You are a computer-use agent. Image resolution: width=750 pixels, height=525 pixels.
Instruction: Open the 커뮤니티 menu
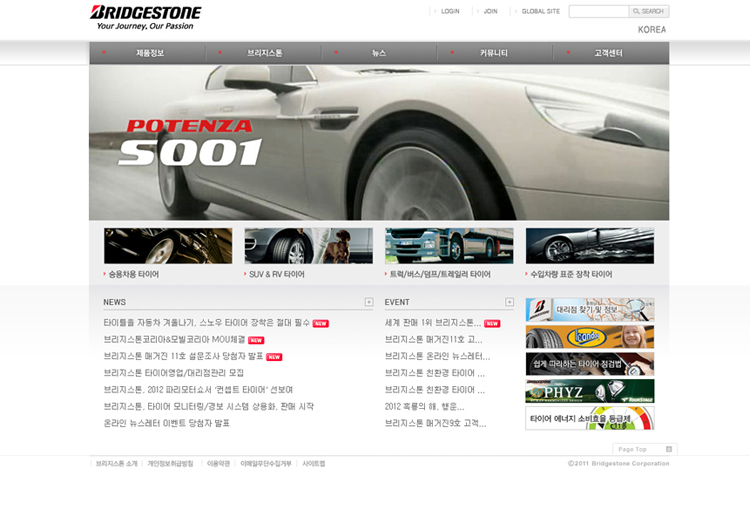click(x=494, y=53)
